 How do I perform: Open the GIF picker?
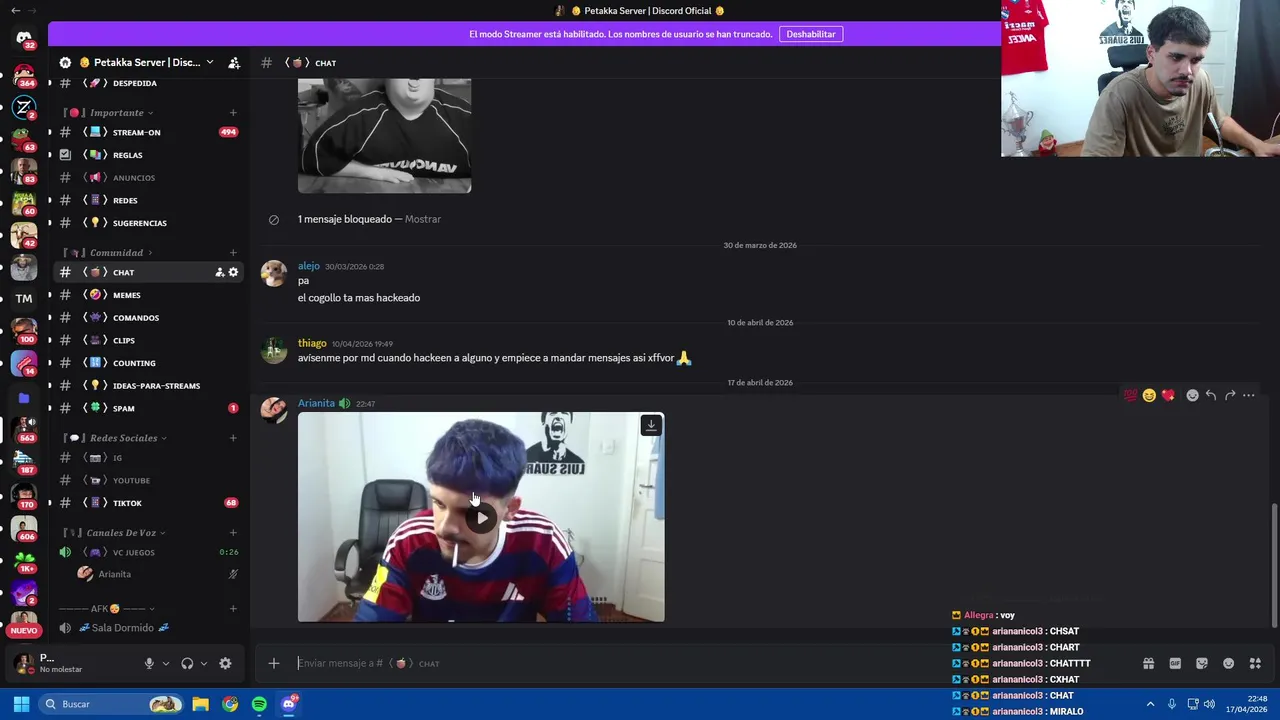[1175, 663]
